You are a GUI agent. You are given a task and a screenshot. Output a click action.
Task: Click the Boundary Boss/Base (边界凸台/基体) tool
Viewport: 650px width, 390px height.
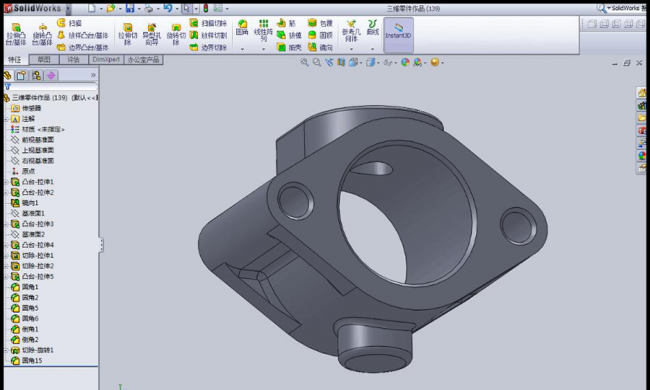click(82, 47)
